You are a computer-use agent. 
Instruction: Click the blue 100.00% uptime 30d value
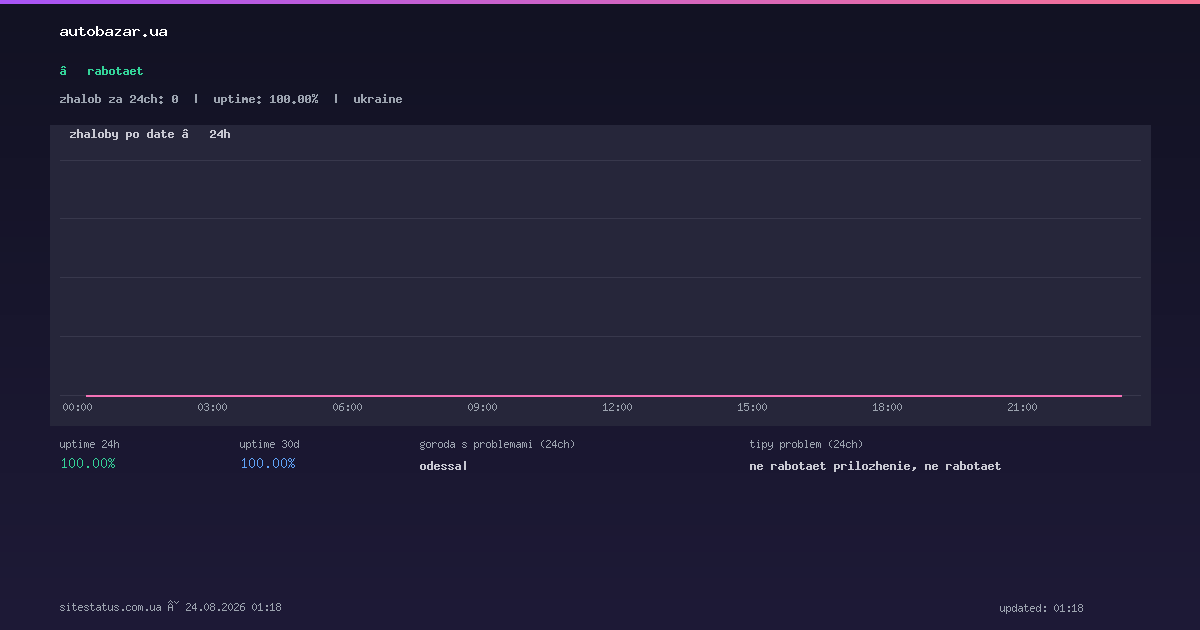click(268, 464)
